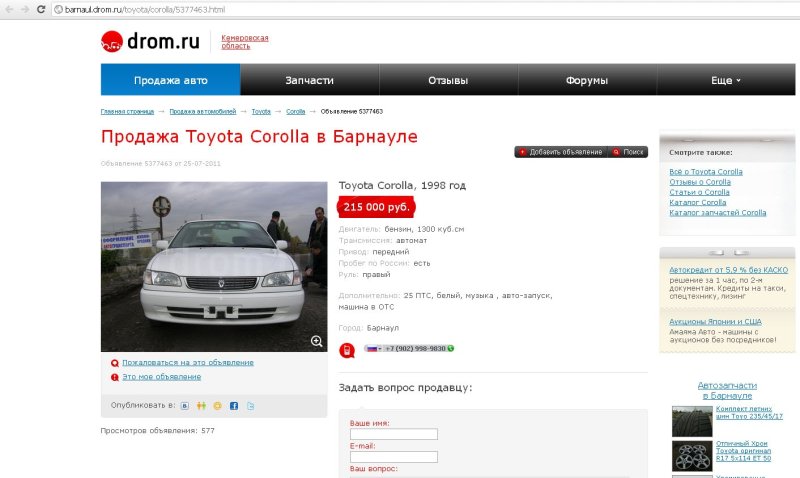Screen dimensions: 800x478
Task: Open Отзывы о Corolla link
Action: coord(700,182)
